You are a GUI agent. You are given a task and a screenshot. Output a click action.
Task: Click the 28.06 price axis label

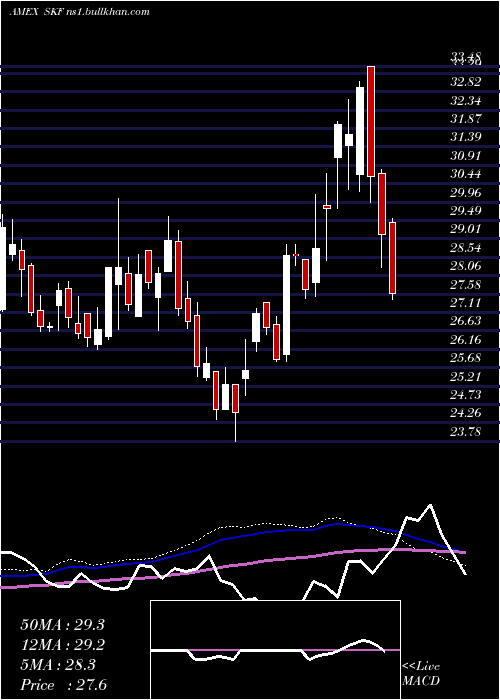click(466, 266)
